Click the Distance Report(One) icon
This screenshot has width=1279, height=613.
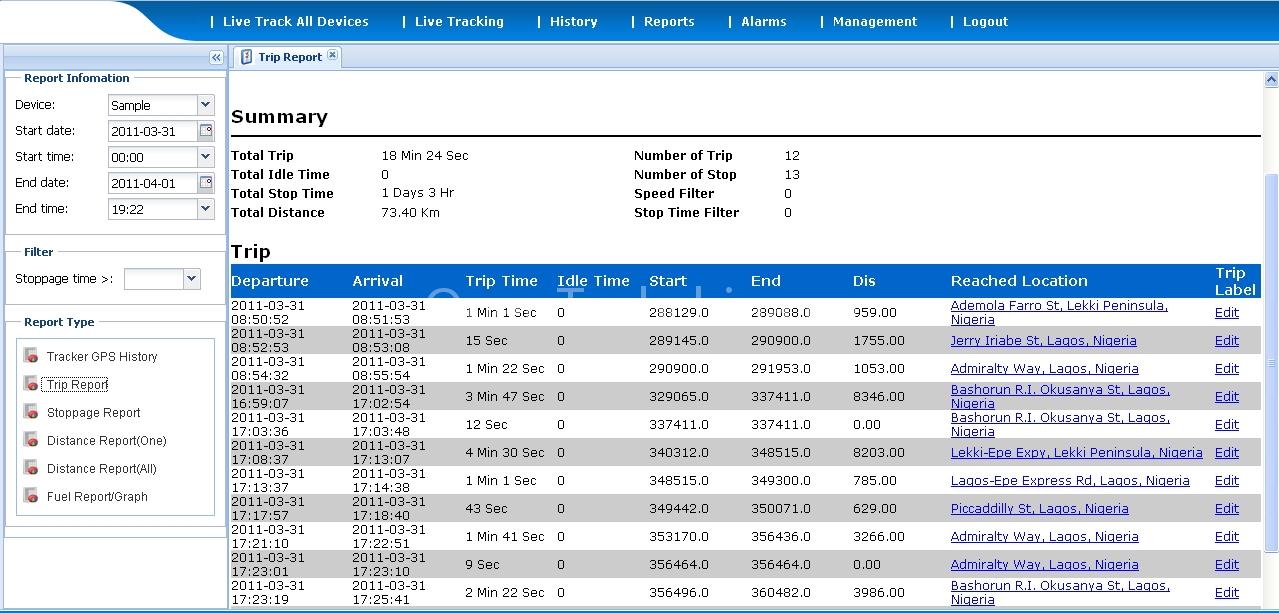(31, 440)
